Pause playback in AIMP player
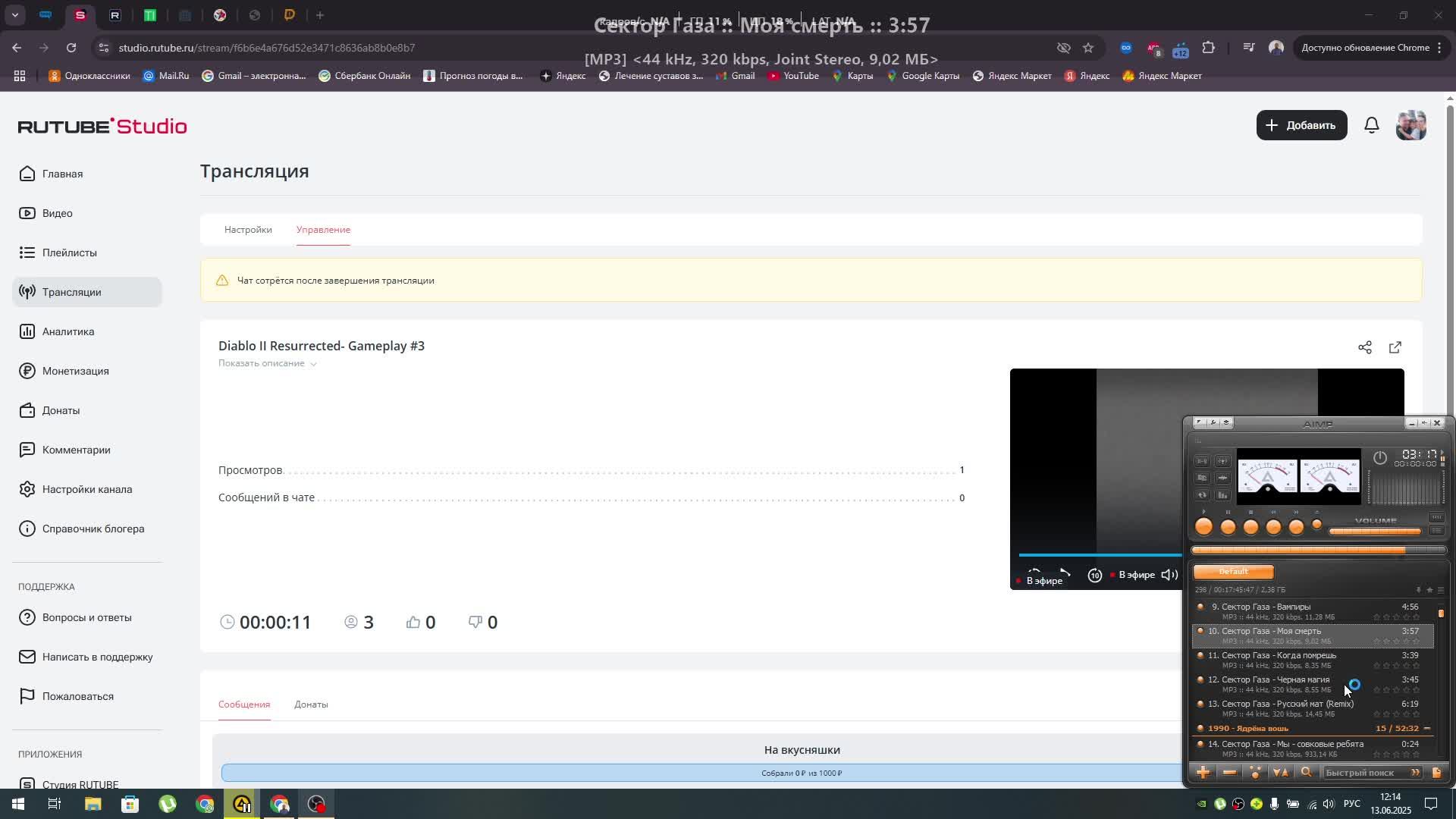 point(1228,526)
